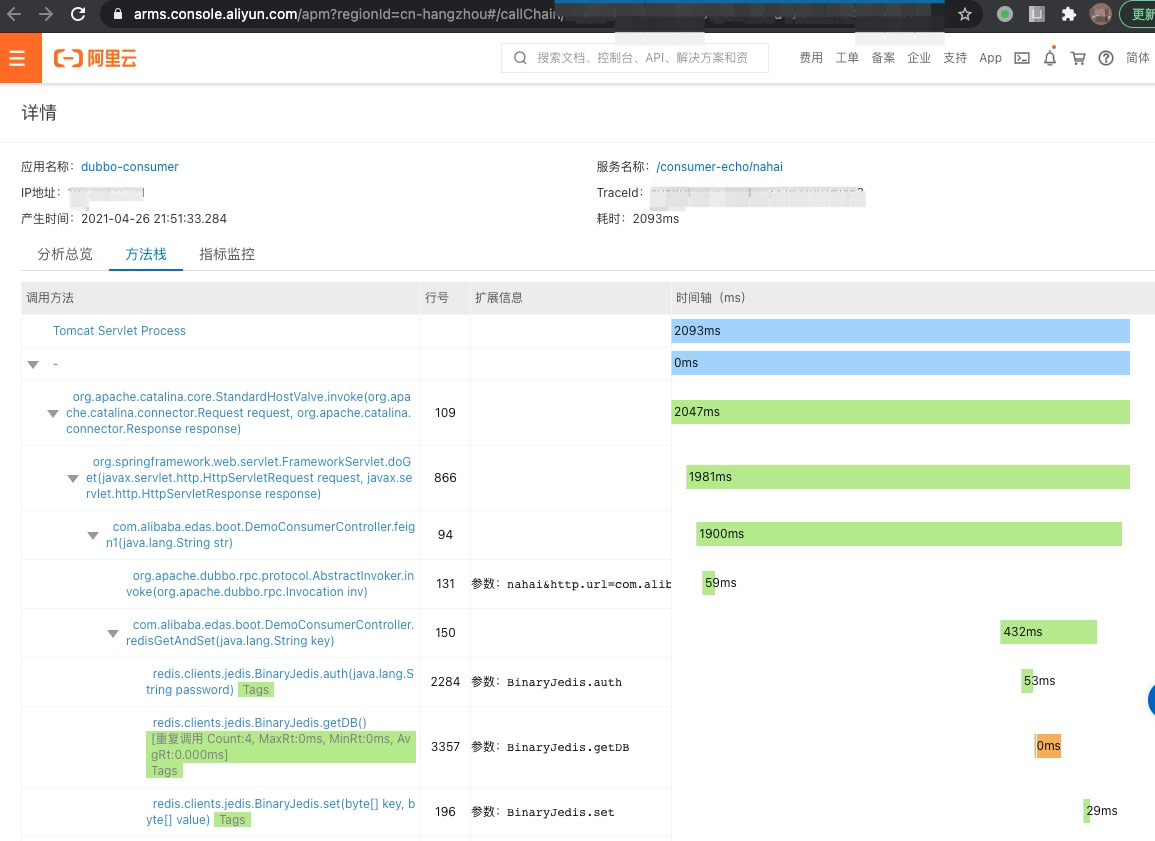Open the BinaryJedis.set method link
1155x841 pixels.
[x=281, y=812]
